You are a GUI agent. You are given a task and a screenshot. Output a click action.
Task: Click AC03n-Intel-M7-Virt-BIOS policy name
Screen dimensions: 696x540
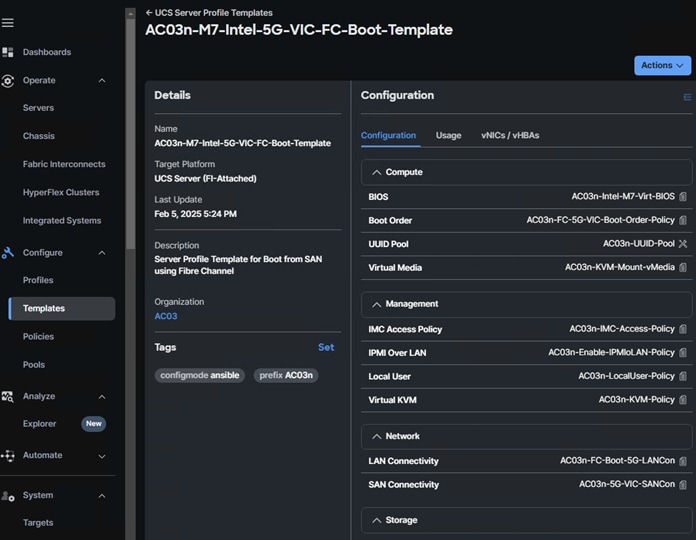coord(623,197)
